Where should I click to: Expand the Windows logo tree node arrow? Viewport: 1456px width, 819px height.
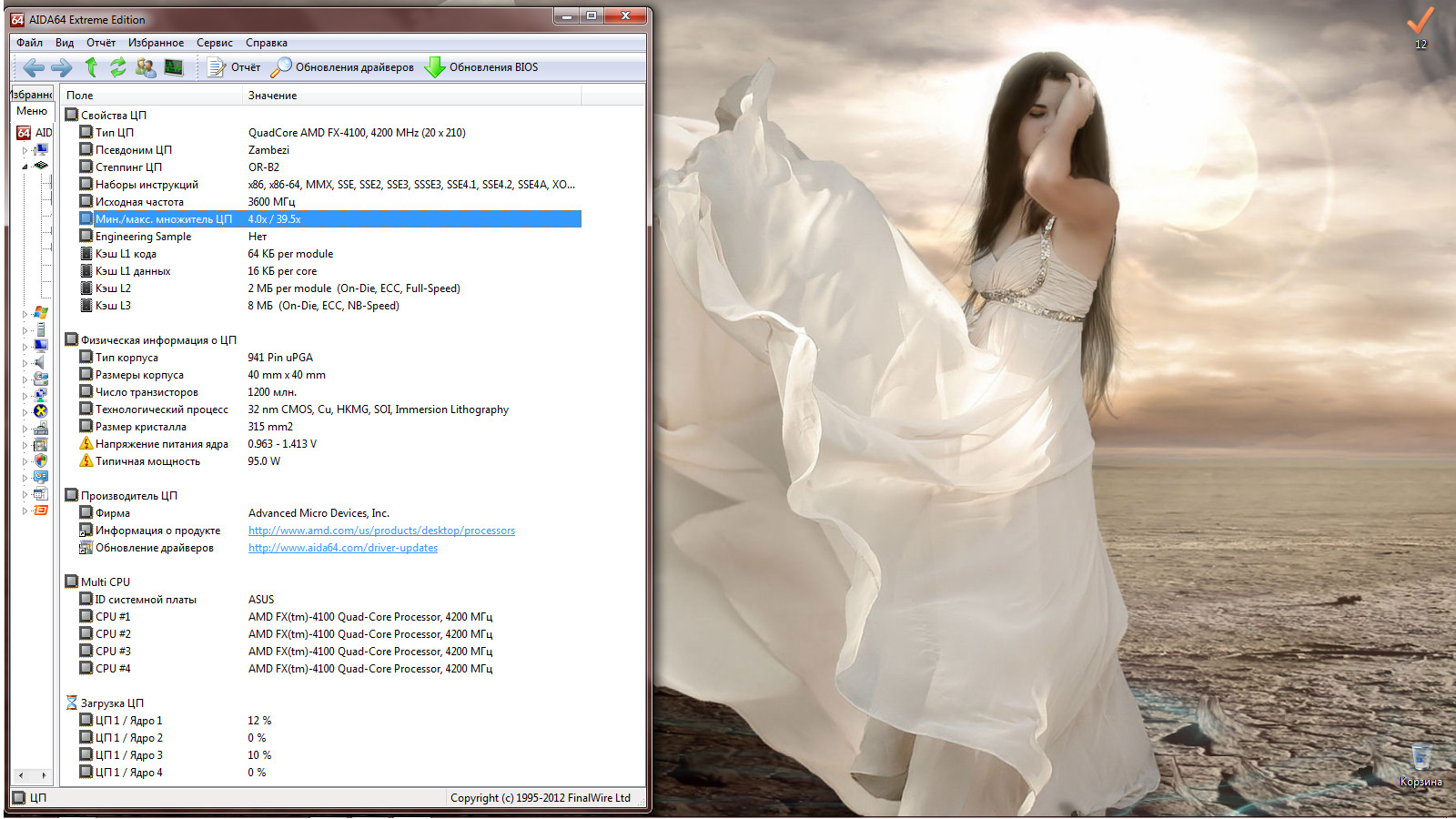[25, 313]
